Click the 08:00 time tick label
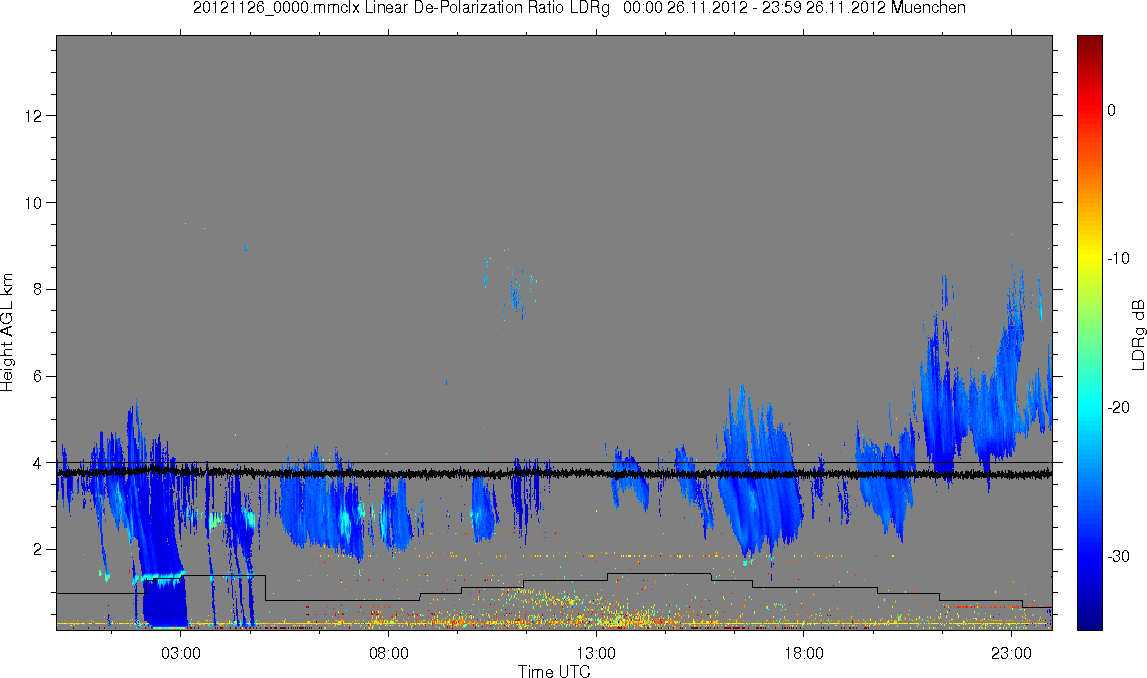 click(388, 653)
